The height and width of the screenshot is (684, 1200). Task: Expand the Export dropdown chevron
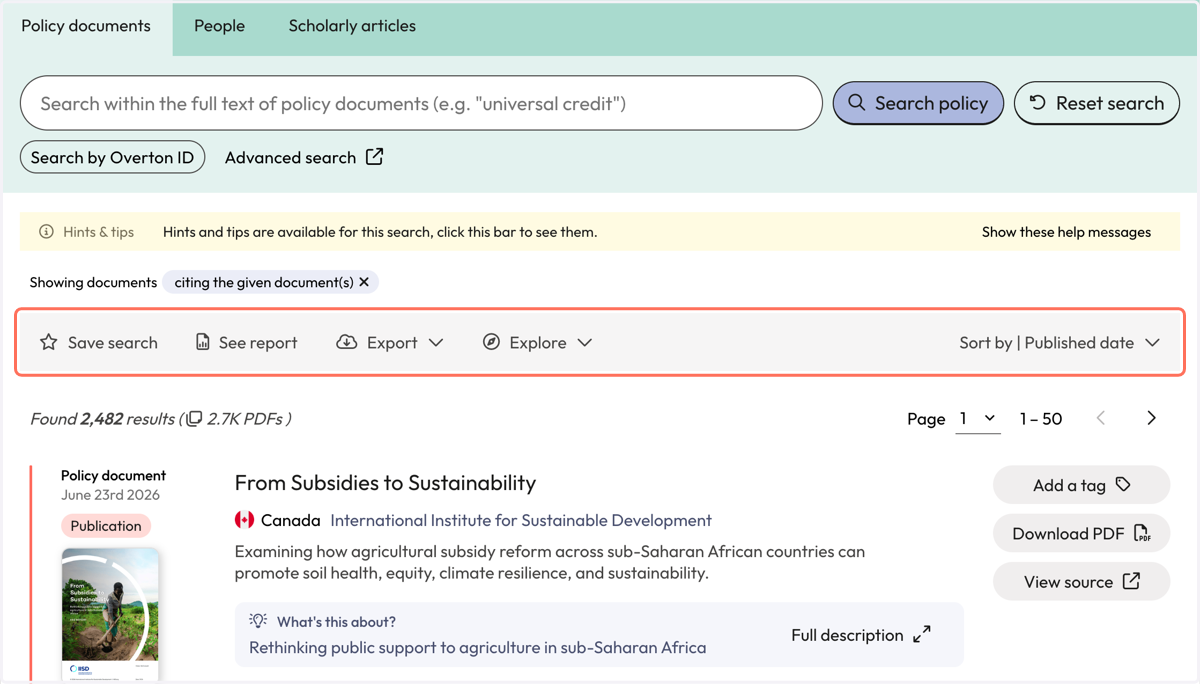(436, 342)
